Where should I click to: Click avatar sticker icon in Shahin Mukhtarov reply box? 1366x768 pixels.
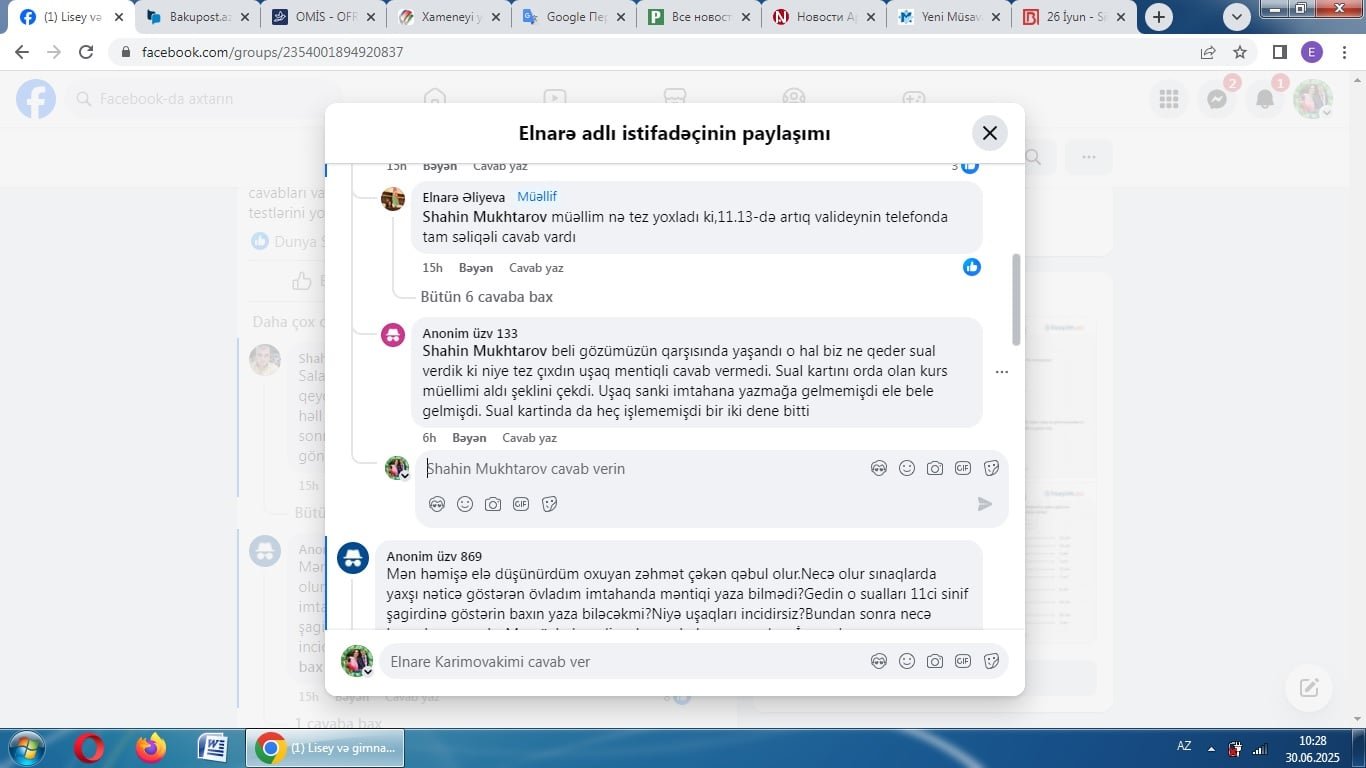[437, 504]
